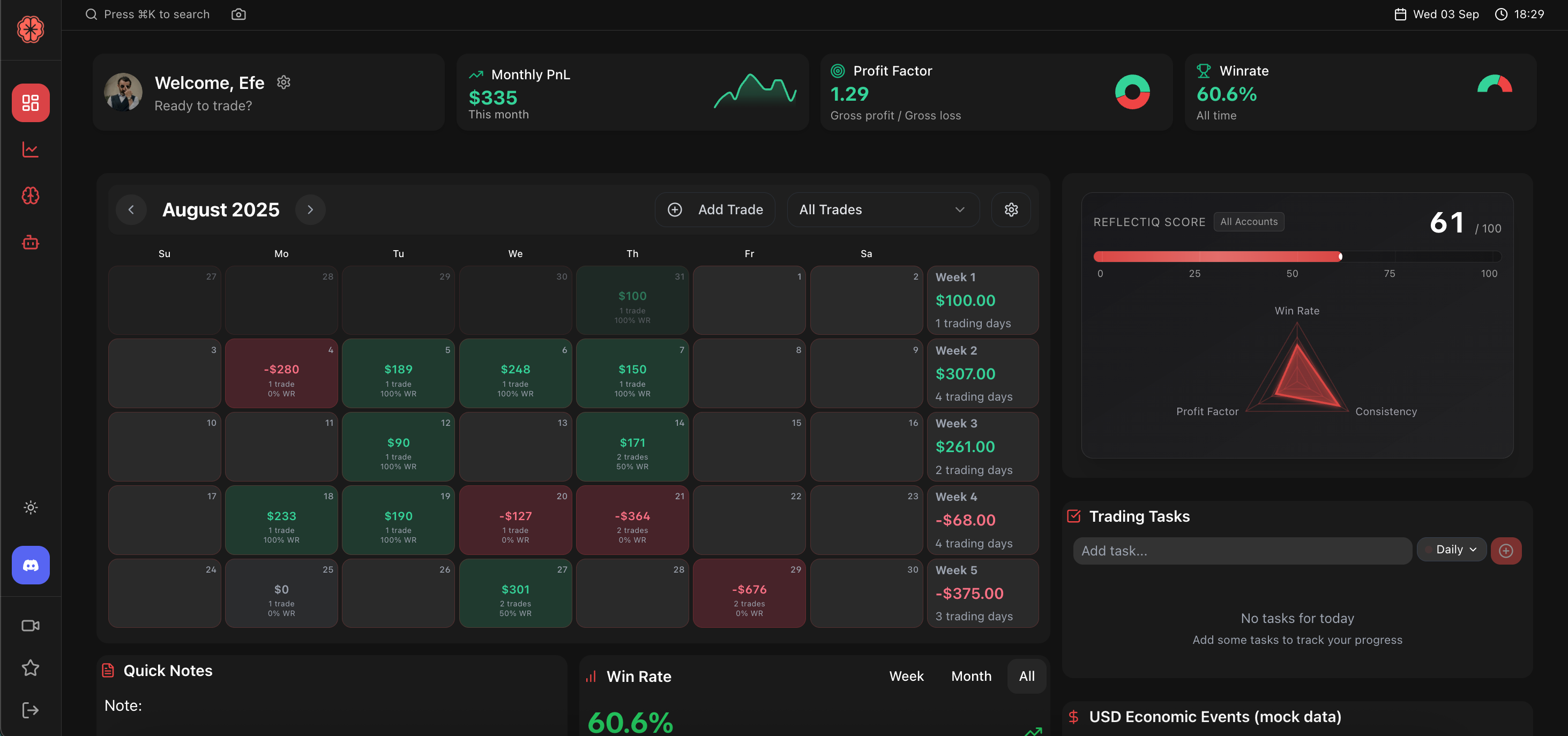The height and width of the screenshot is (736, 1568).
Task: Click the Add Trade button
Action: [715, 209]
